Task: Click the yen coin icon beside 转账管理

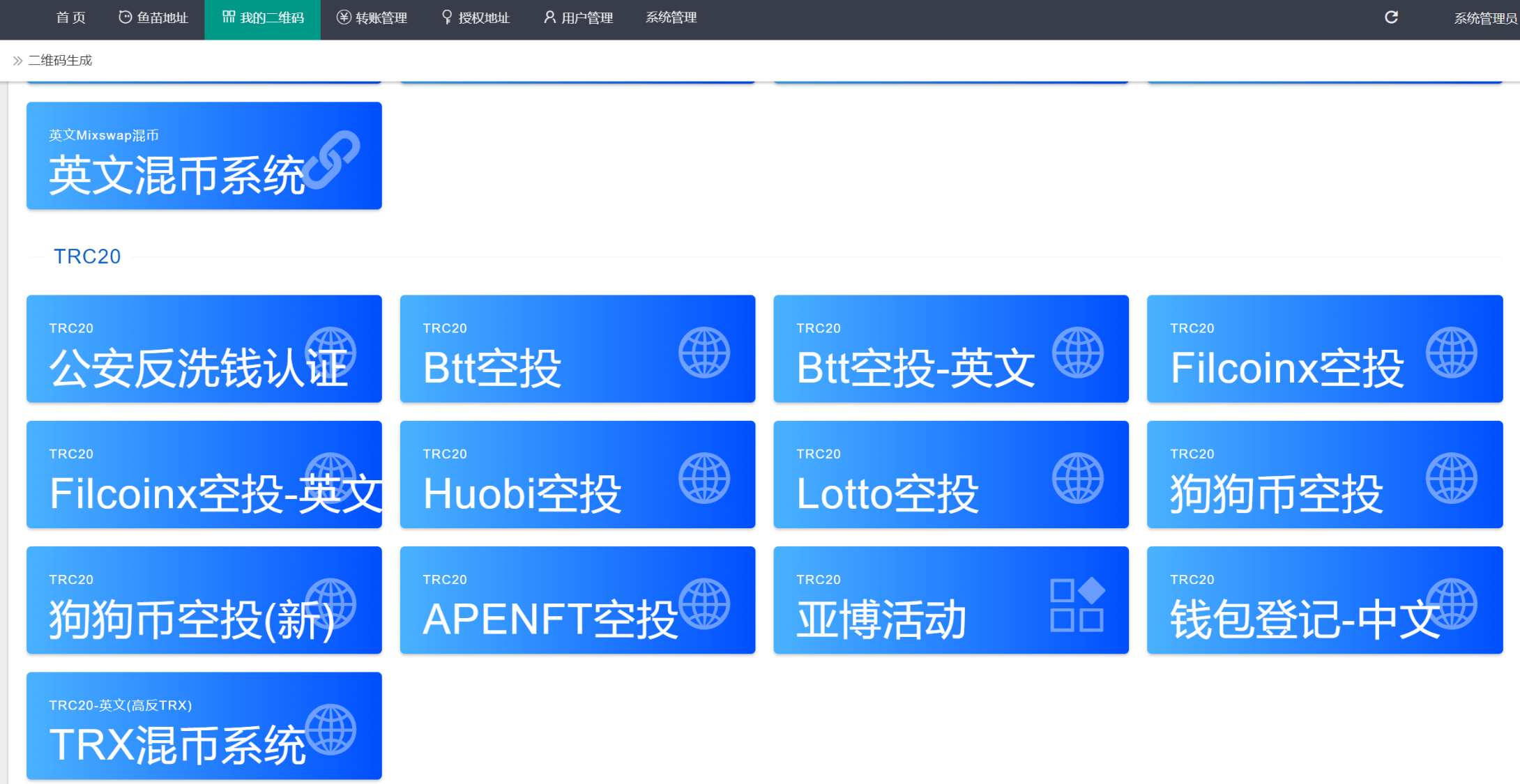Action: coord(344,17)
